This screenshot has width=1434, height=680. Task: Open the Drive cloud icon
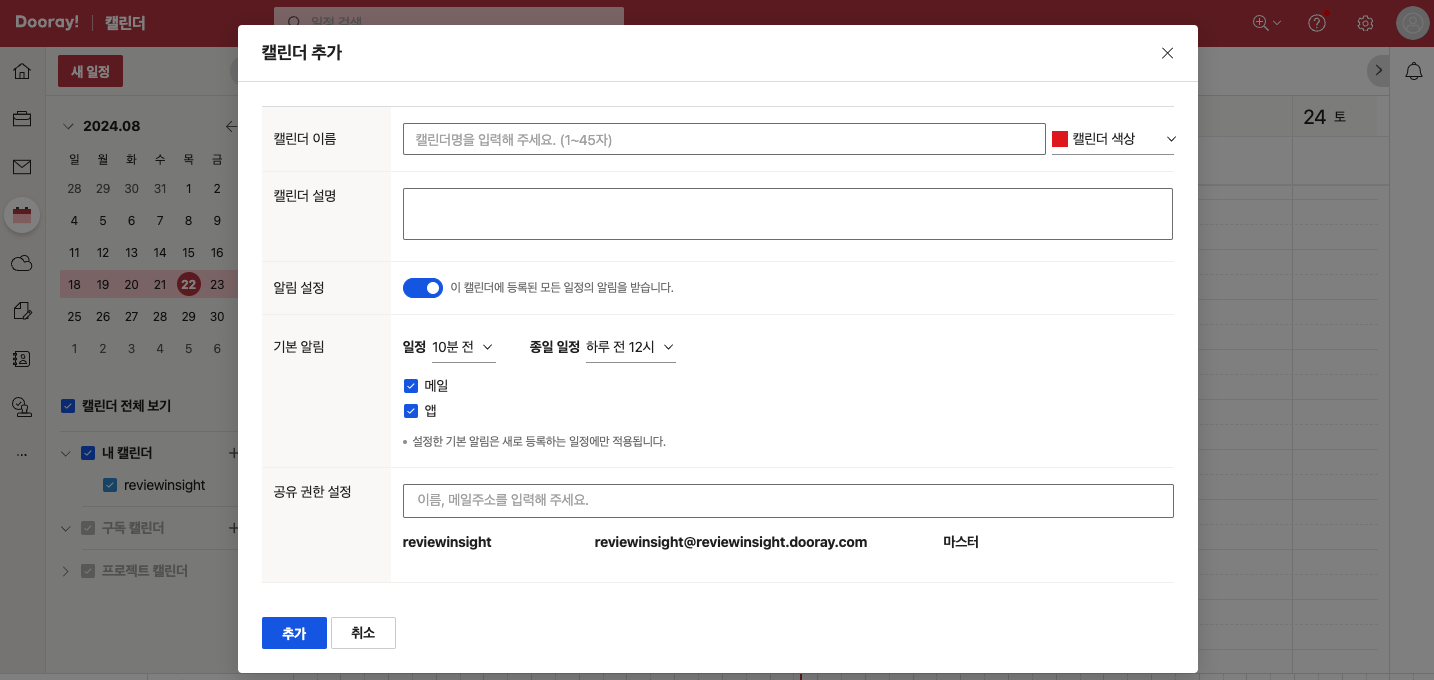tap(22, 263)
